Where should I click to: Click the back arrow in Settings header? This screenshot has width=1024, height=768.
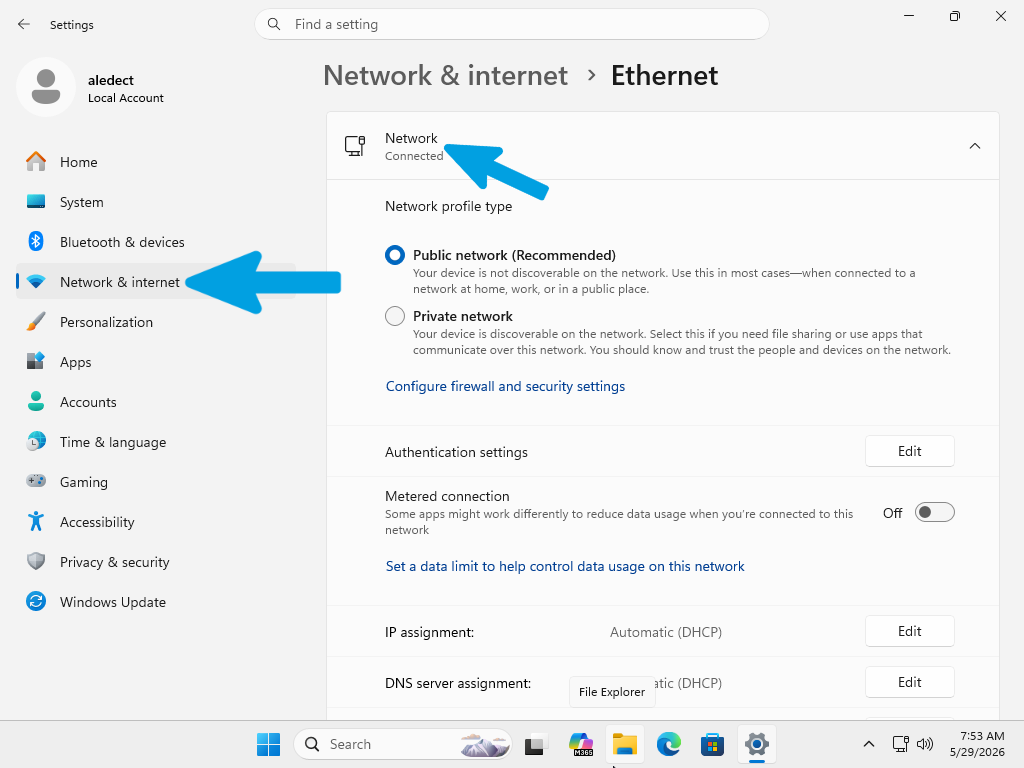[24, 24]
